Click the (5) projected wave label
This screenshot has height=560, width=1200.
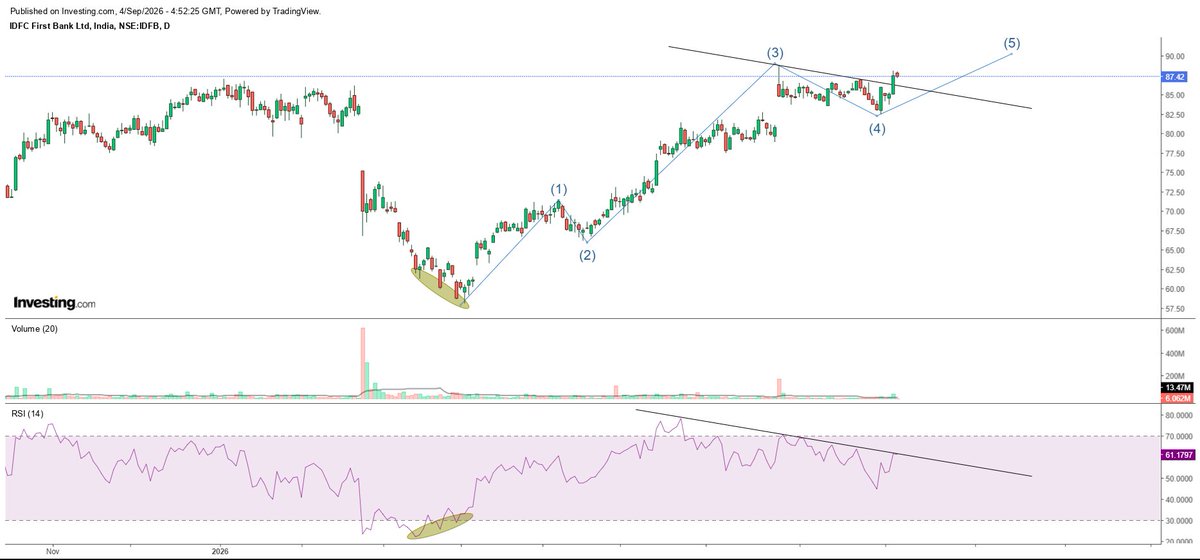coord(1012,43)
